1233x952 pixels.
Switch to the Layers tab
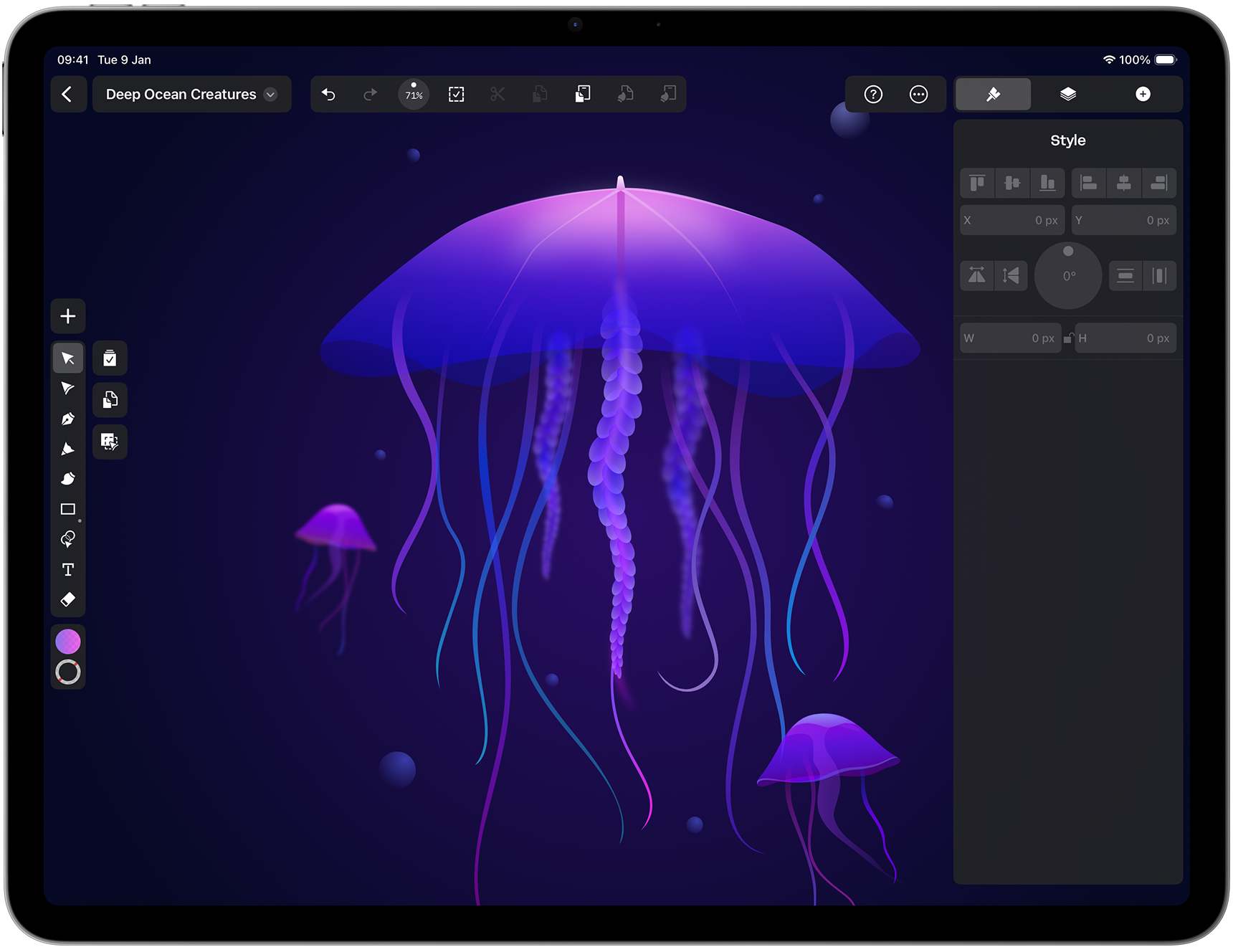point(1067,95)
